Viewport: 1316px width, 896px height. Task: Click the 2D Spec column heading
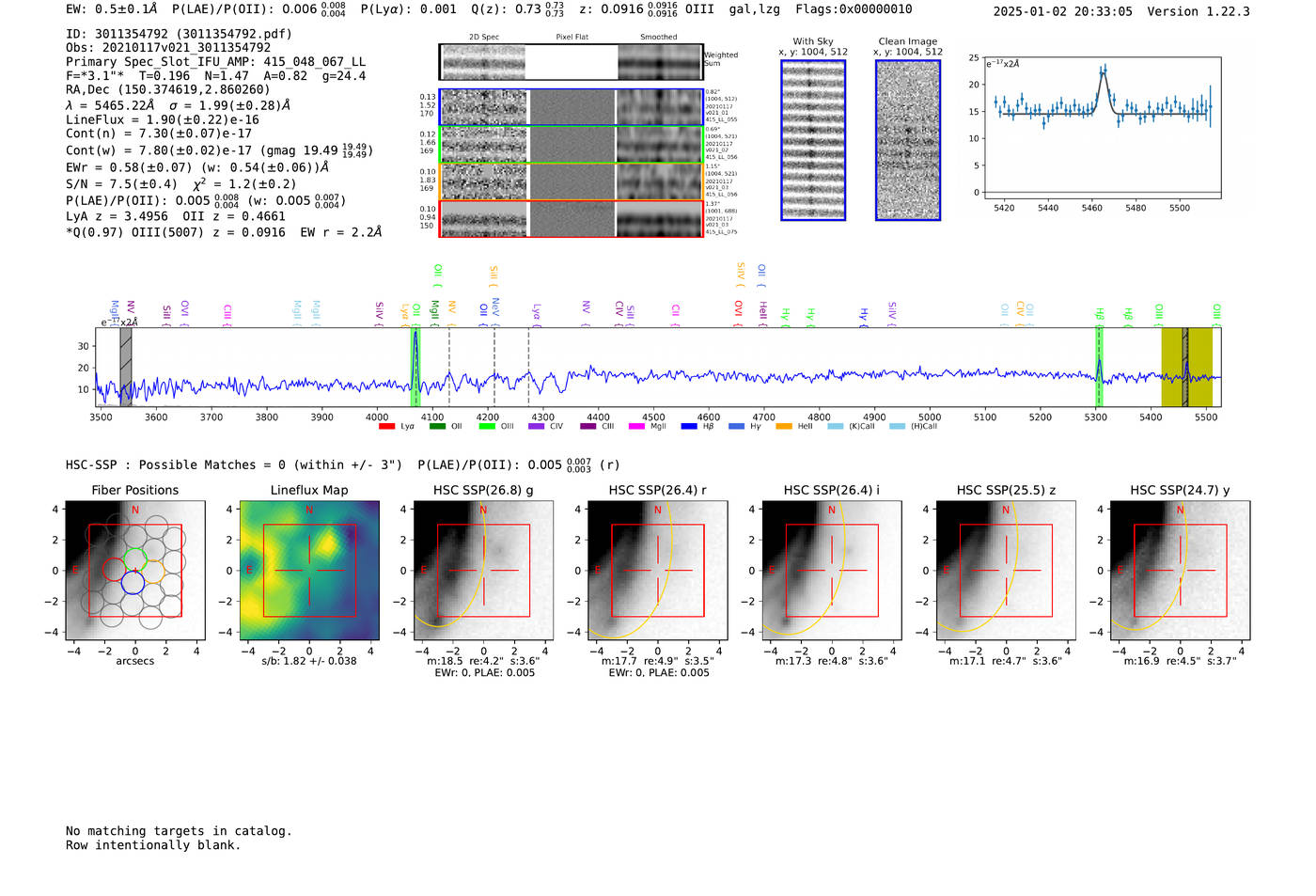(x=484, y=38)
